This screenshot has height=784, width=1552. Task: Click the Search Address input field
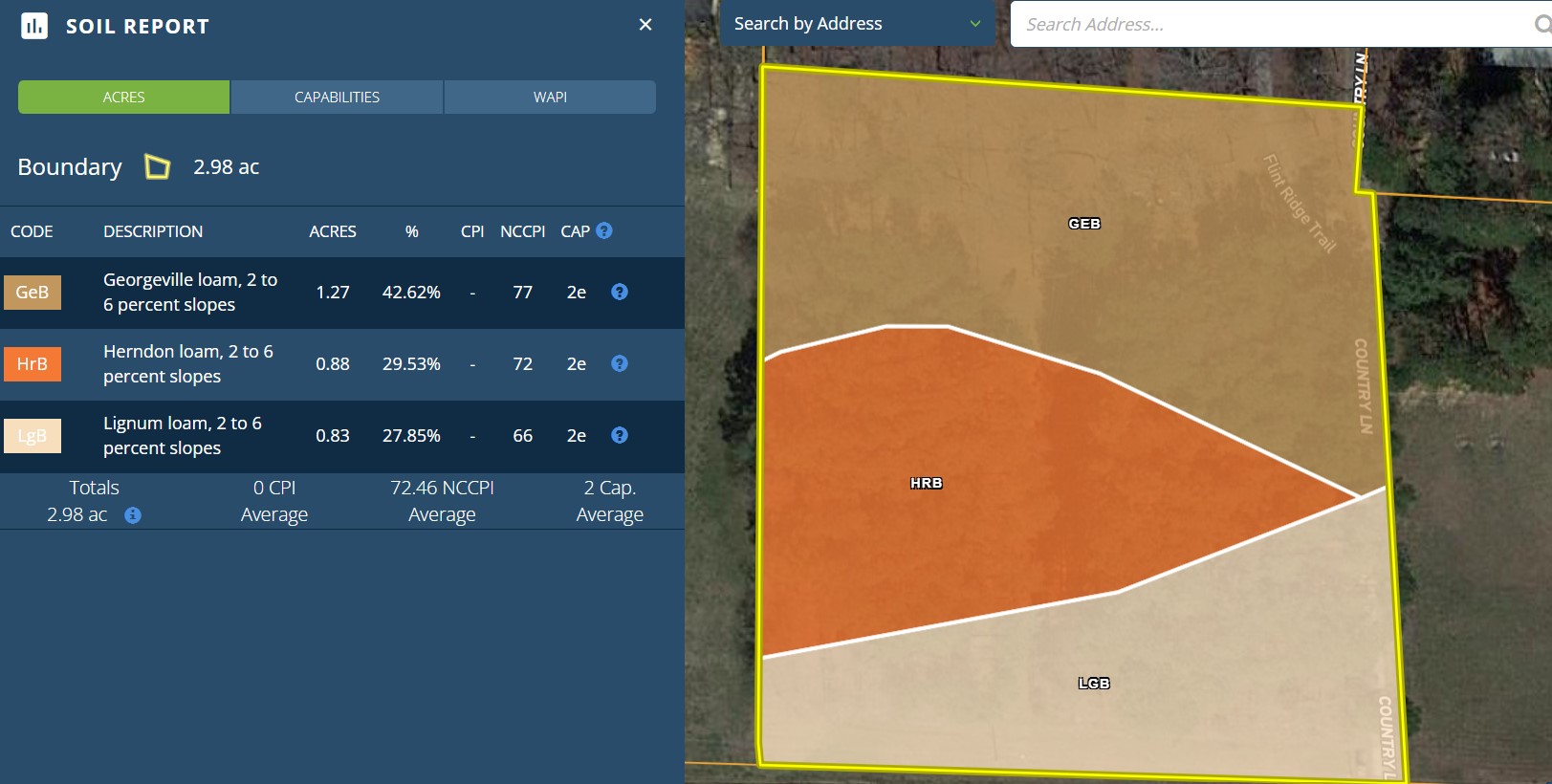tap(1272, 25)
